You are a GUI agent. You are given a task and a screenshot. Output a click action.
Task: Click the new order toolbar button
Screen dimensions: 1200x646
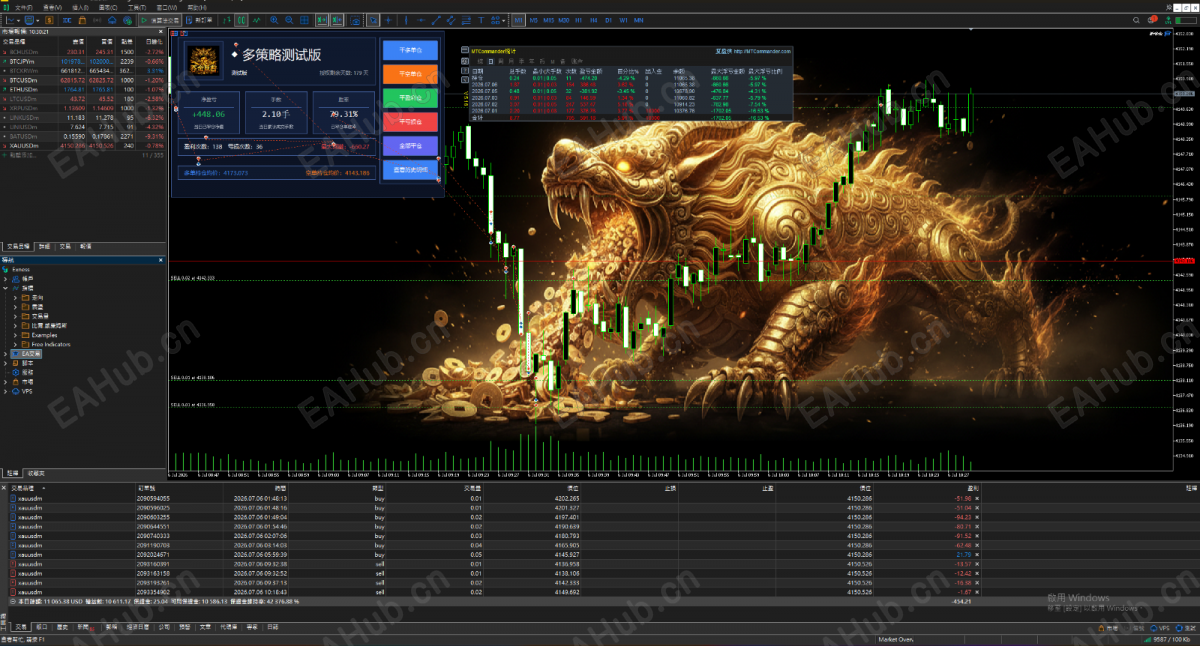click(200, 20)
